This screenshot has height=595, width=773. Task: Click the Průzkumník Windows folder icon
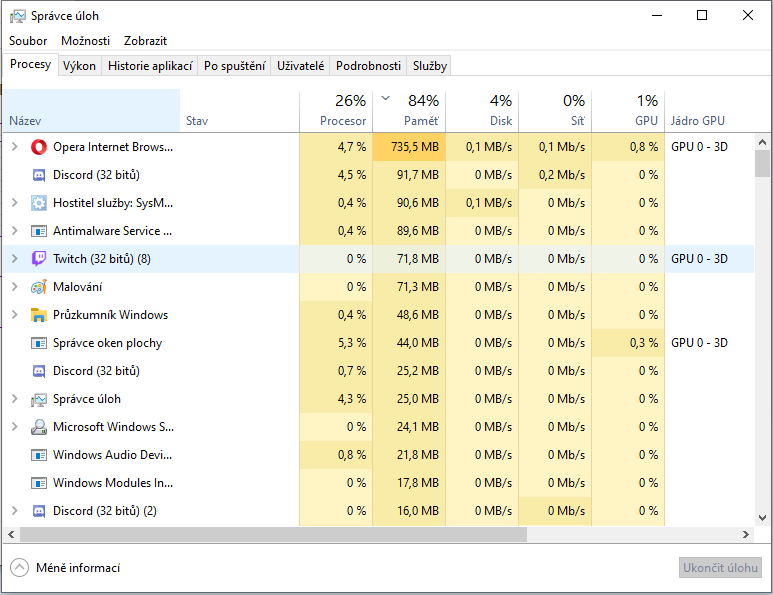coord(39,315)
